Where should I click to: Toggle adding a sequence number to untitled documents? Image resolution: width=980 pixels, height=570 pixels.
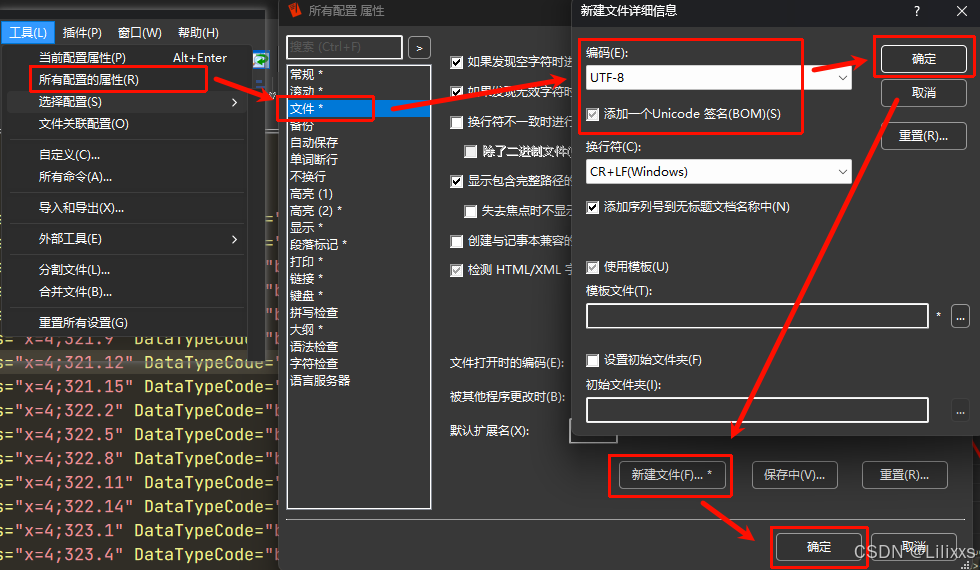pyautogui.click(x=592, y=208)
